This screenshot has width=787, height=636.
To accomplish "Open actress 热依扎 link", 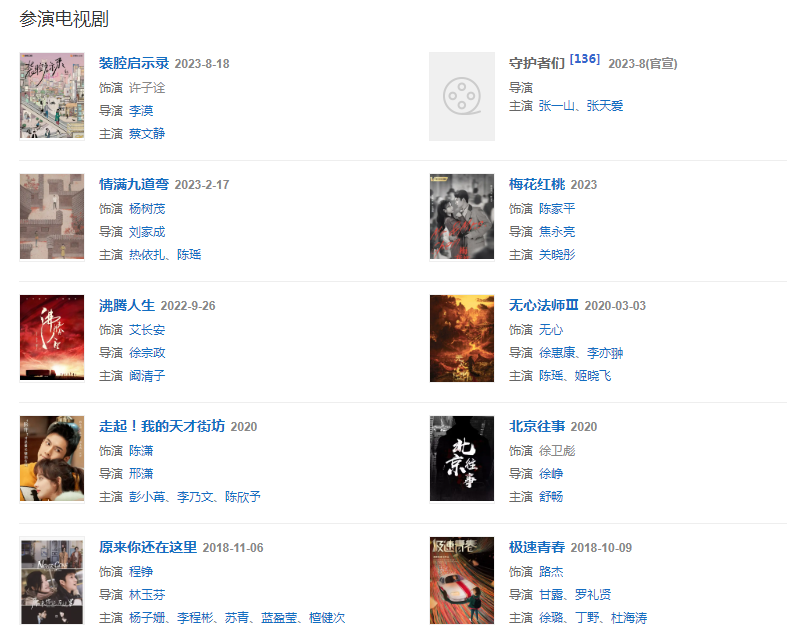I will click(147, 255).
